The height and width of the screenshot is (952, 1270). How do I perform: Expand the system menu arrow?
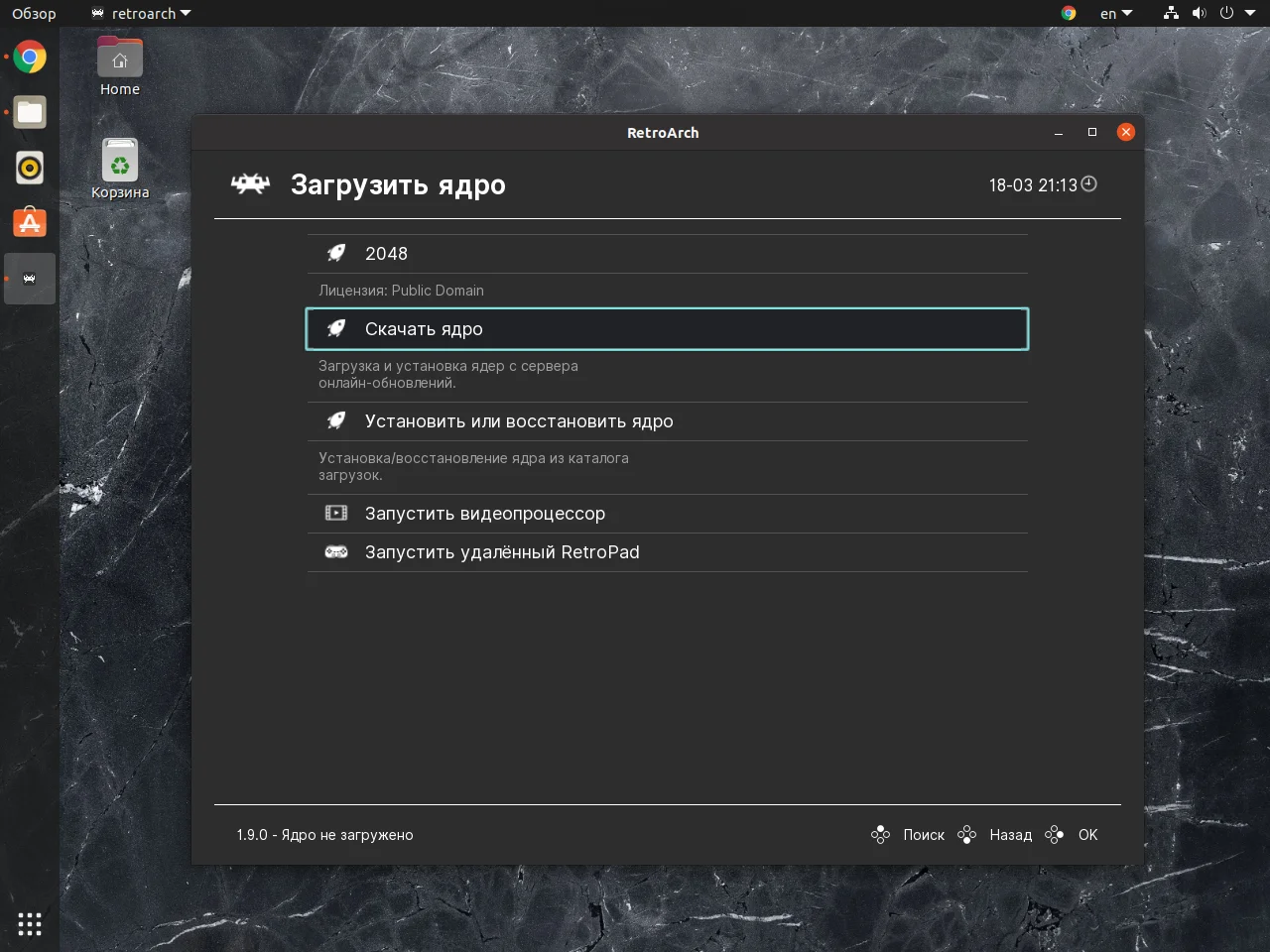coord(1251,13)
